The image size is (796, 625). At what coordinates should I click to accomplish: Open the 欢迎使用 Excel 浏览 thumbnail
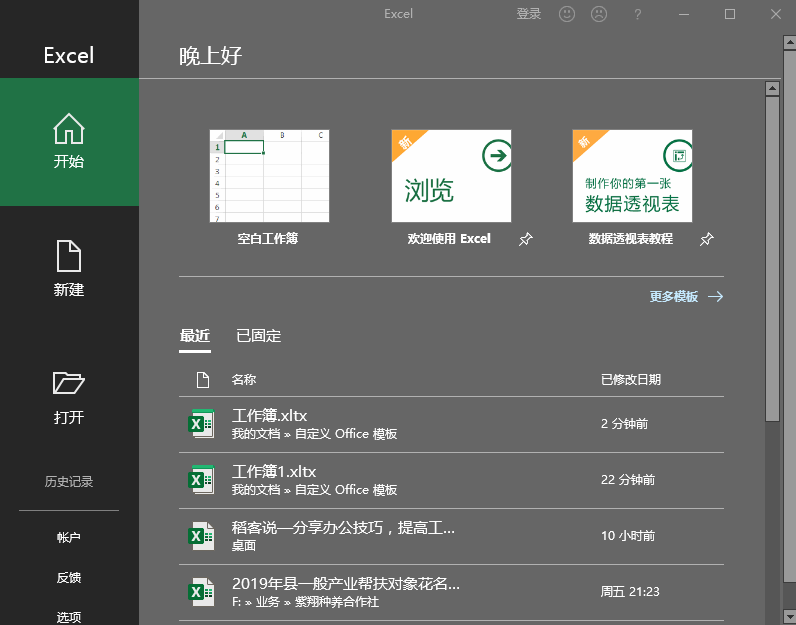(x=451, y=176)
